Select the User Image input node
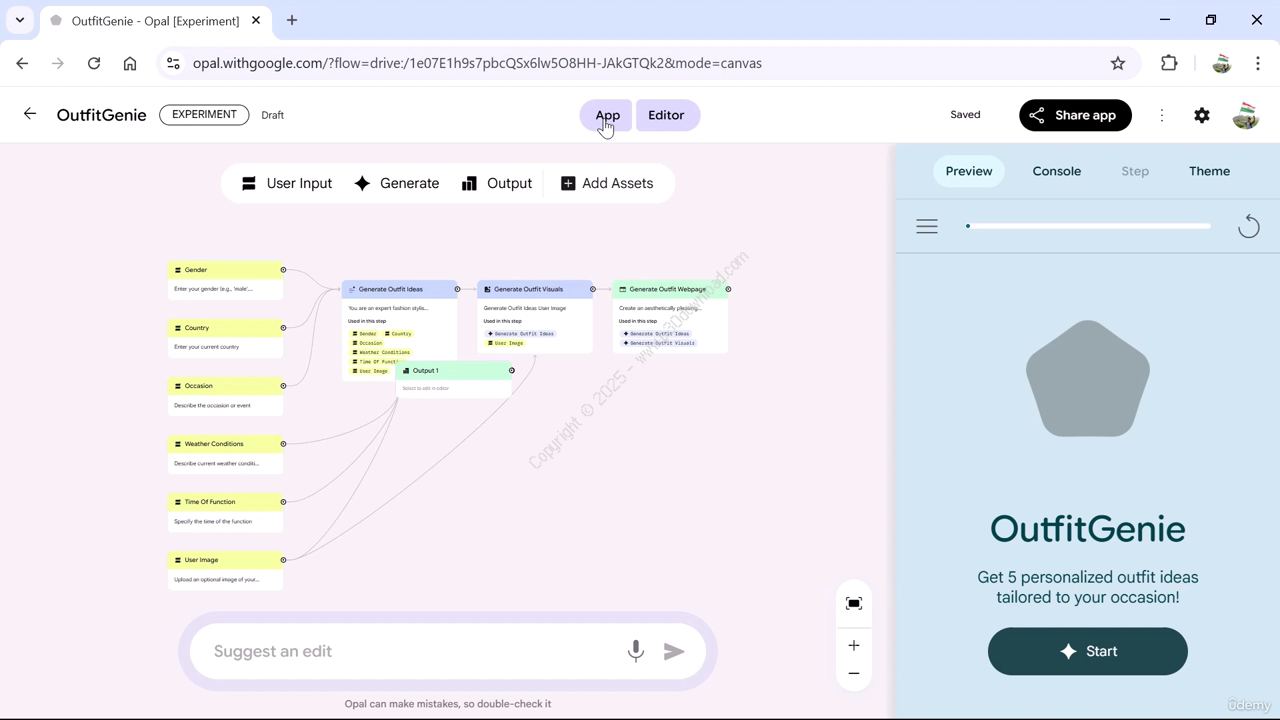The height and width of the screenshot is (720, 1280). point(225,570)
